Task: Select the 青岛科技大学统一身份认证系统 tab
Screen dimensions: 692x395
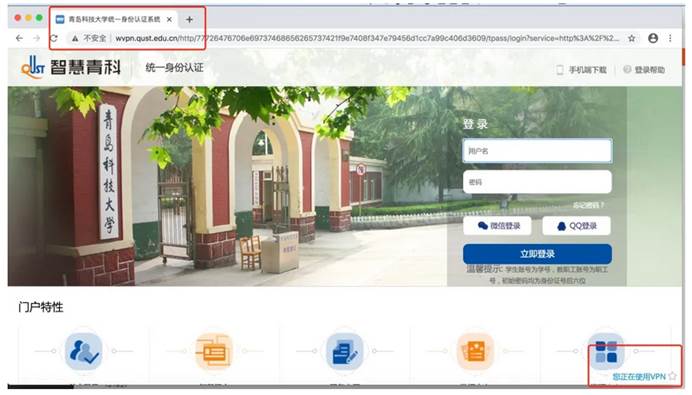Action: tap(114, 19)
